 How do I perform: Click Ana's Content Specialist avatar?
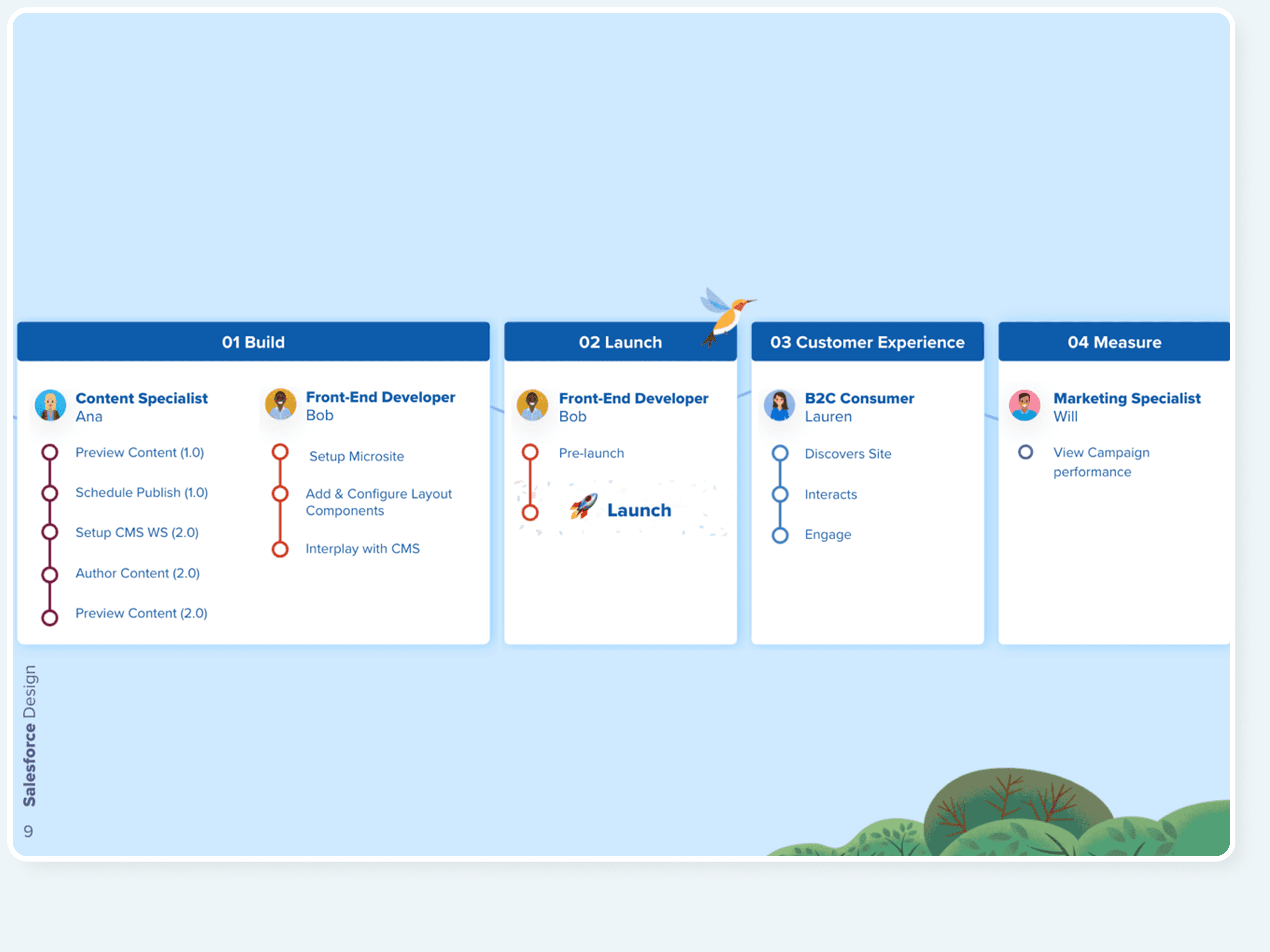click(50, 405)
